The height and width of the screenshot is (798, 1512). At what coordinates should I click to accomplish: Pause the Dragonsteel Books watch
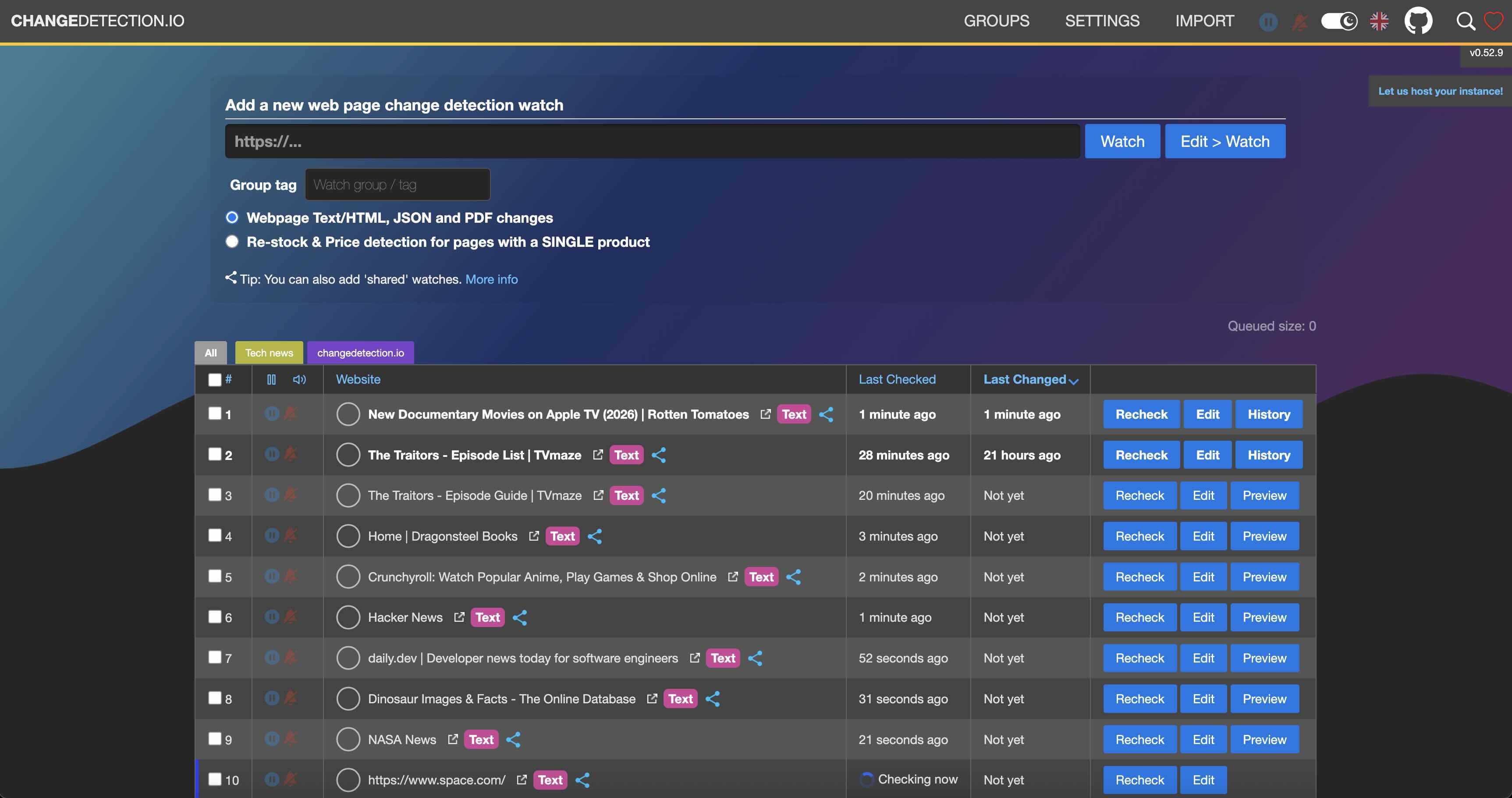click(271, 535)
